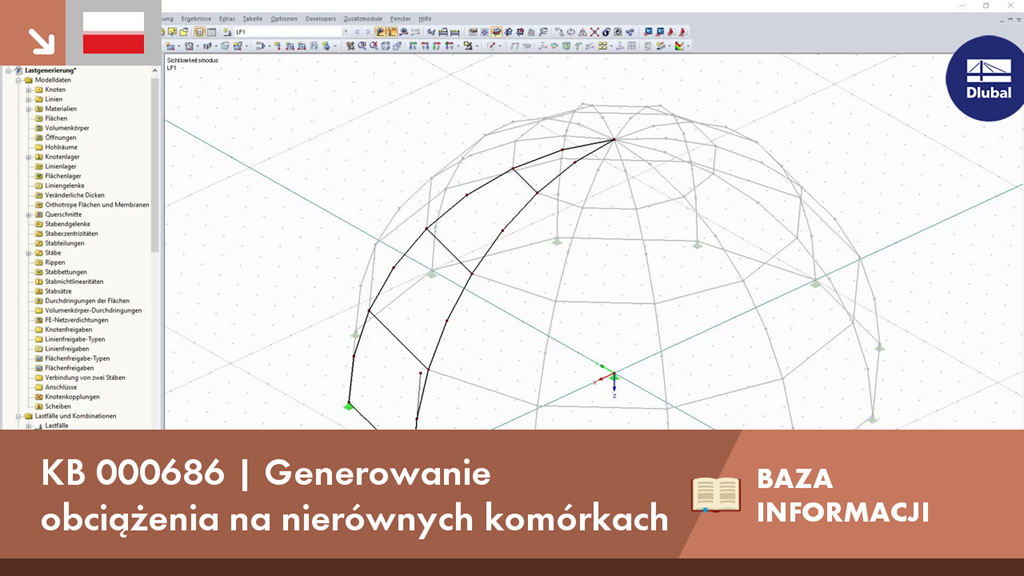Go to previous load case arrow

pos(357,32)
